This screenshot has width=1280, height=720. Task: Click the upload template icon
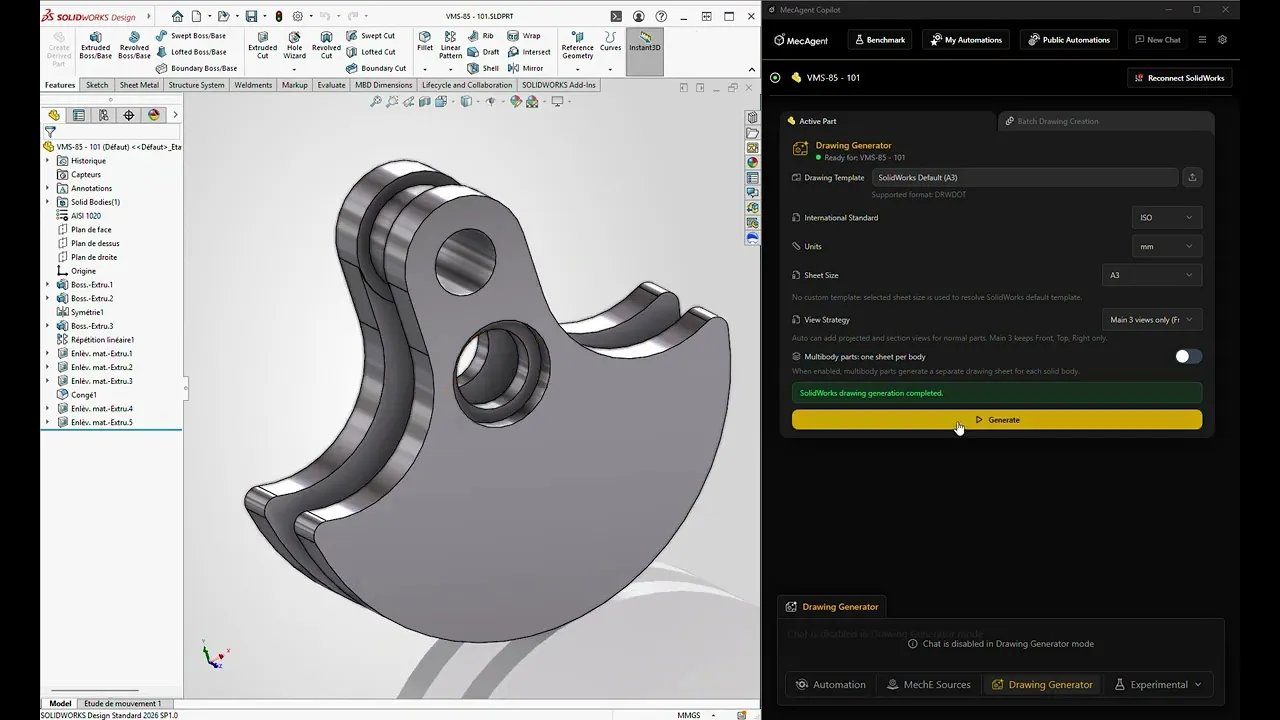[1192, 177]
